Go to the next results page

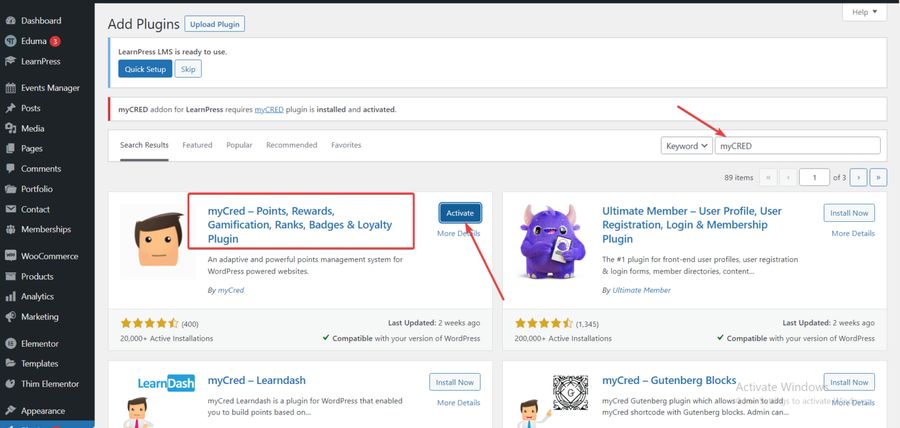(x=859, y=178)
